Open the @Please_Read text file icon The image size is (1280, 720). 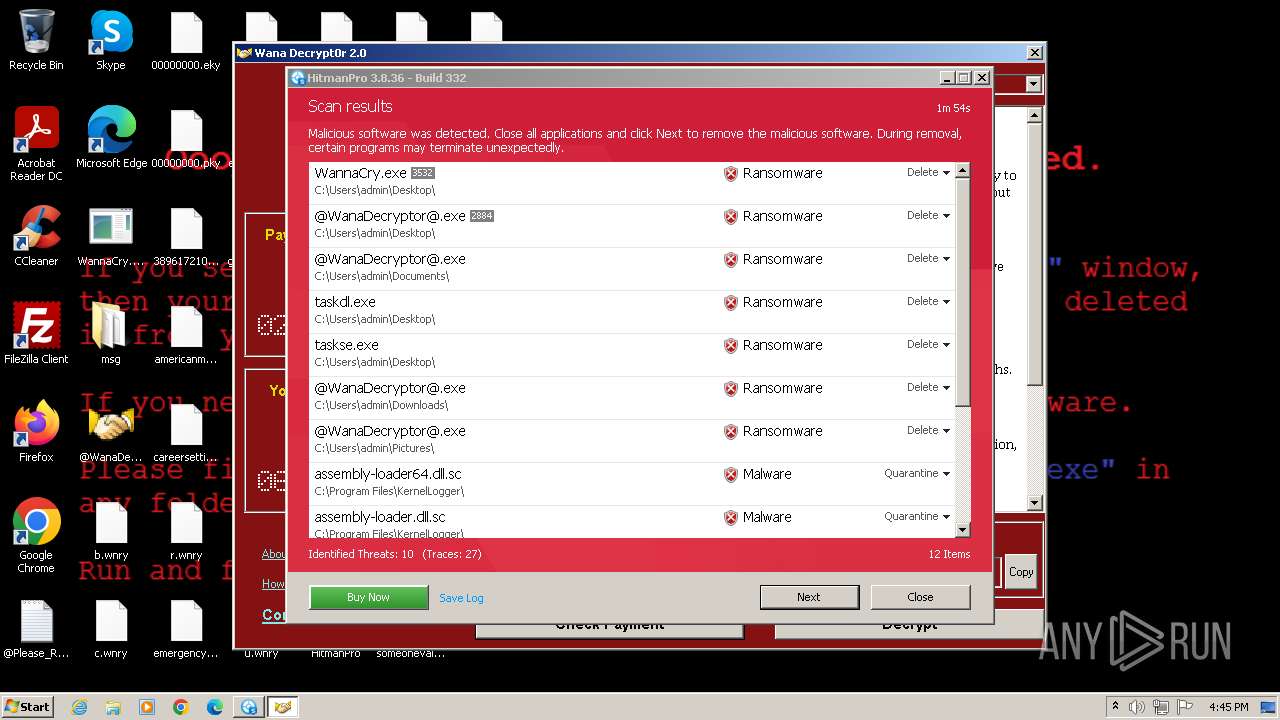(x=36, y=627)
